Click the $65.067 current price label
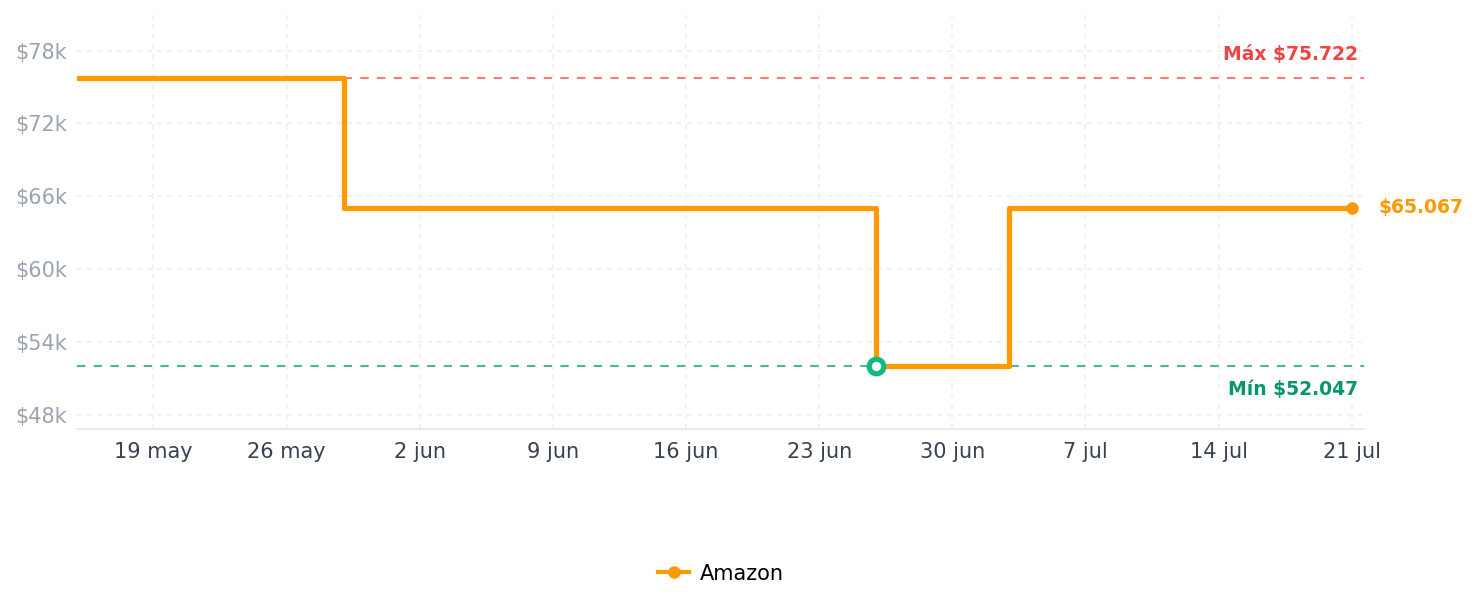The height and width of the screenshot is (607, 1479). tap(1420, 207)
